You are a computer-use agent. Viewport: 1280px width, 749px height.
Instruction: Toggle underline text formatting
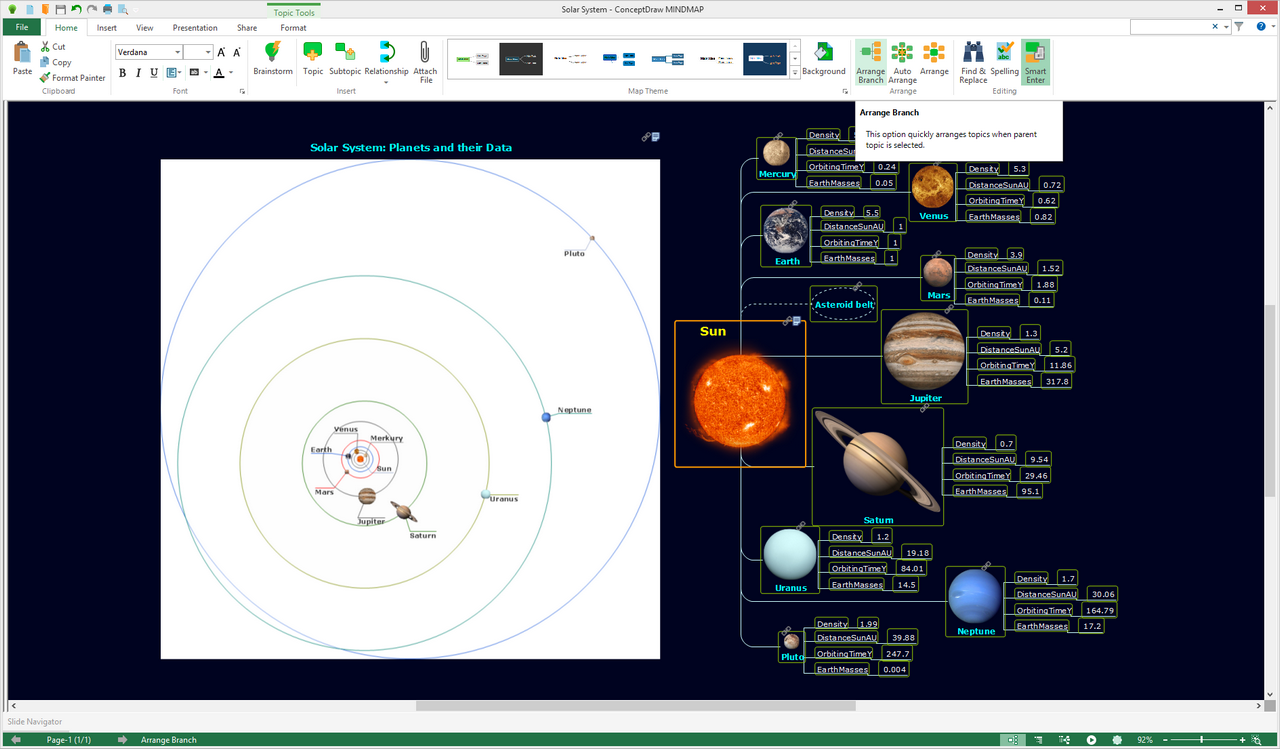(154, 73)
